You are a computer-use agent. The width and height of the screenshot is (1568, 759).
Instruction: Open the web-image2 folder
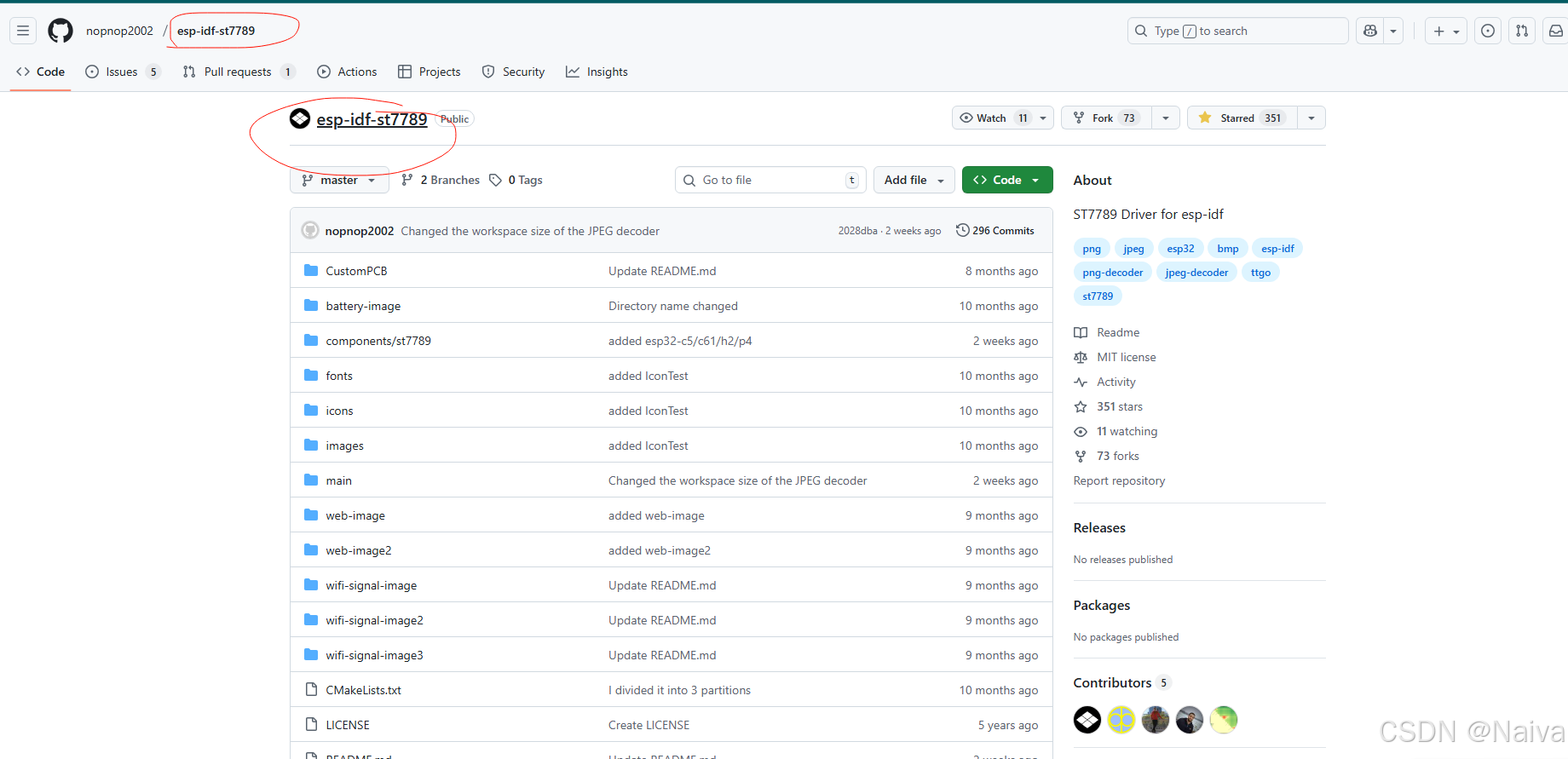[359, 550]
